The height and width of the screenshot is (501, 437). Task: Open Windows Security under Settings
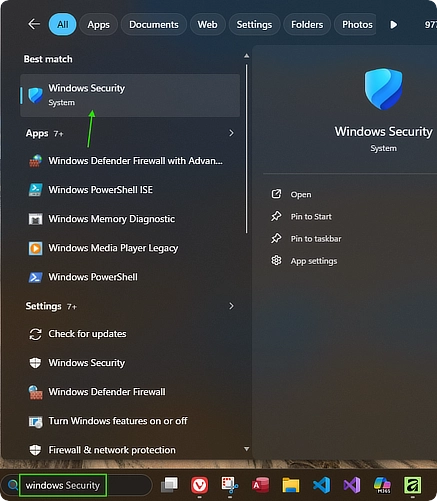[x=130, y=363]
